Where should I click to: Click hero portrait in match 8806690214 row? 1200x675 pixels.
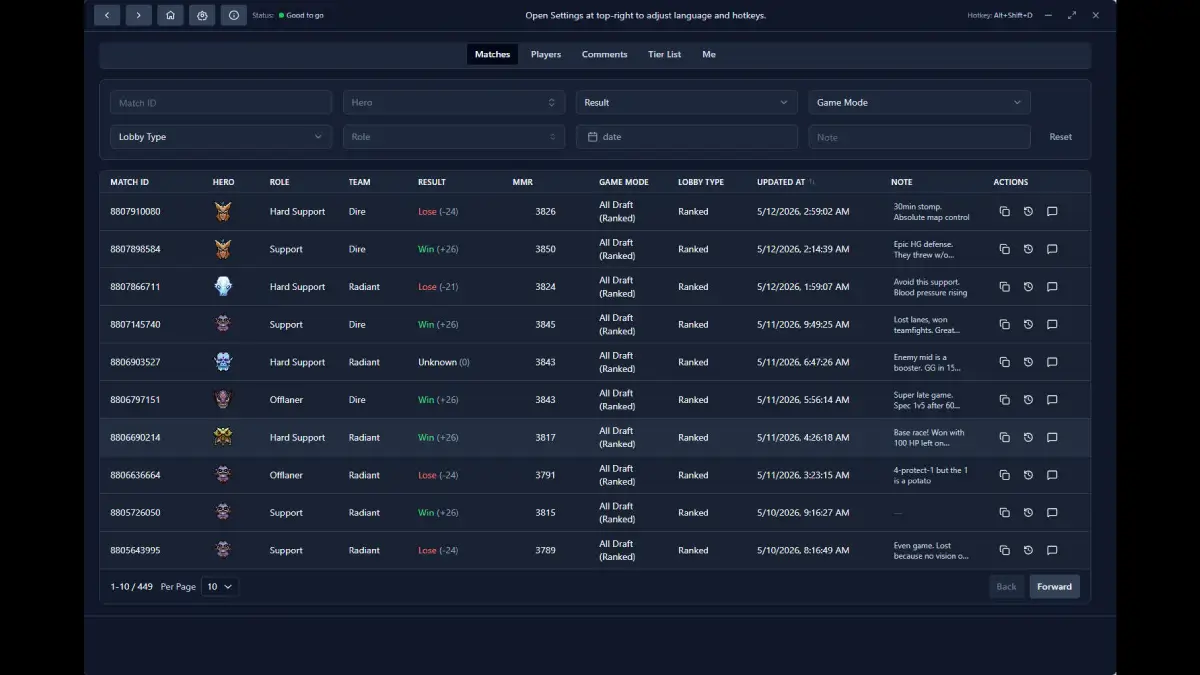click(x=222, y=437)
